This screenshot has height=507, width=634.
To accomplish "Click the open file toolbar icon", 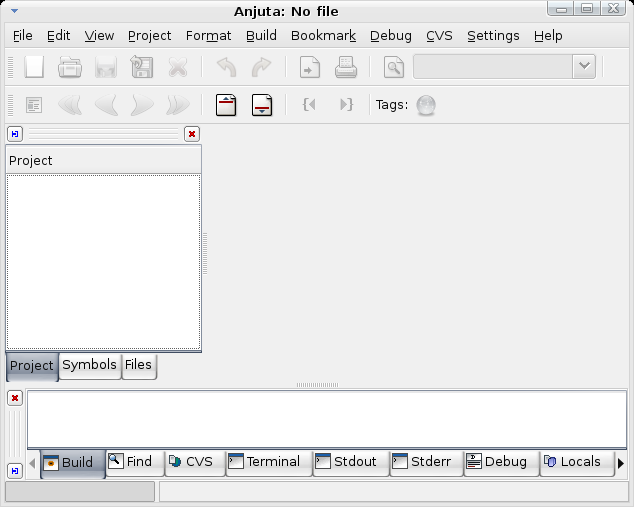I will 70,67.
